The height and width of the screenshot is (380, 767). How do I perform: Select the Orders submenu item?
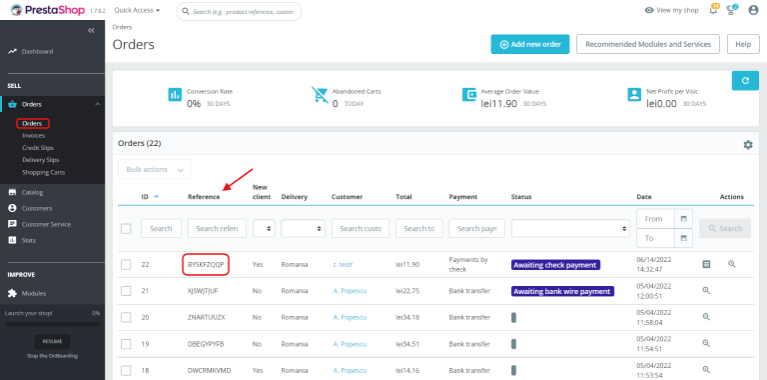point(32,123)
